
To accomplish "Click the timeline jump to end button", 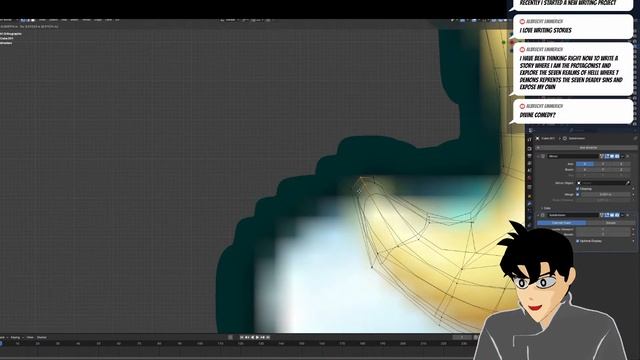I will click(268, 338).
